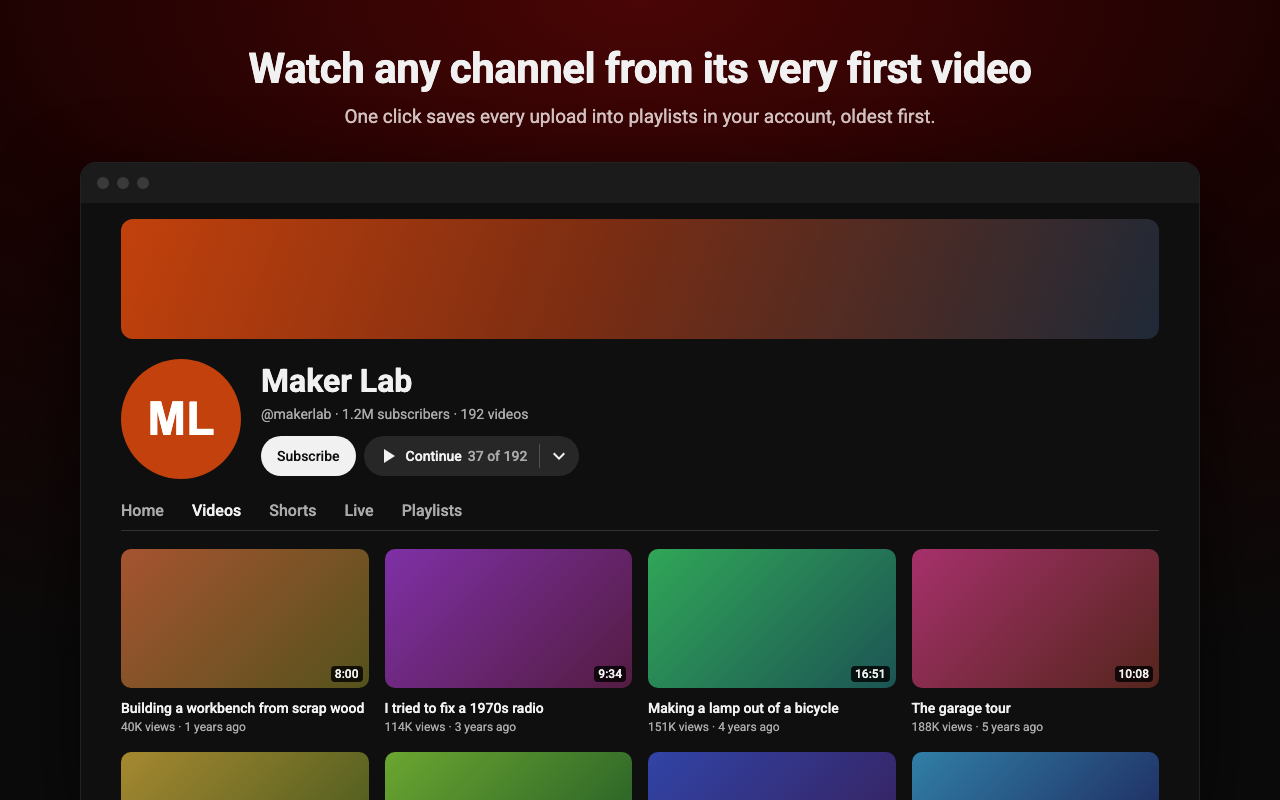Open the Shorts tab
This screenshot has width=1280, height=800.
(292, 510)
